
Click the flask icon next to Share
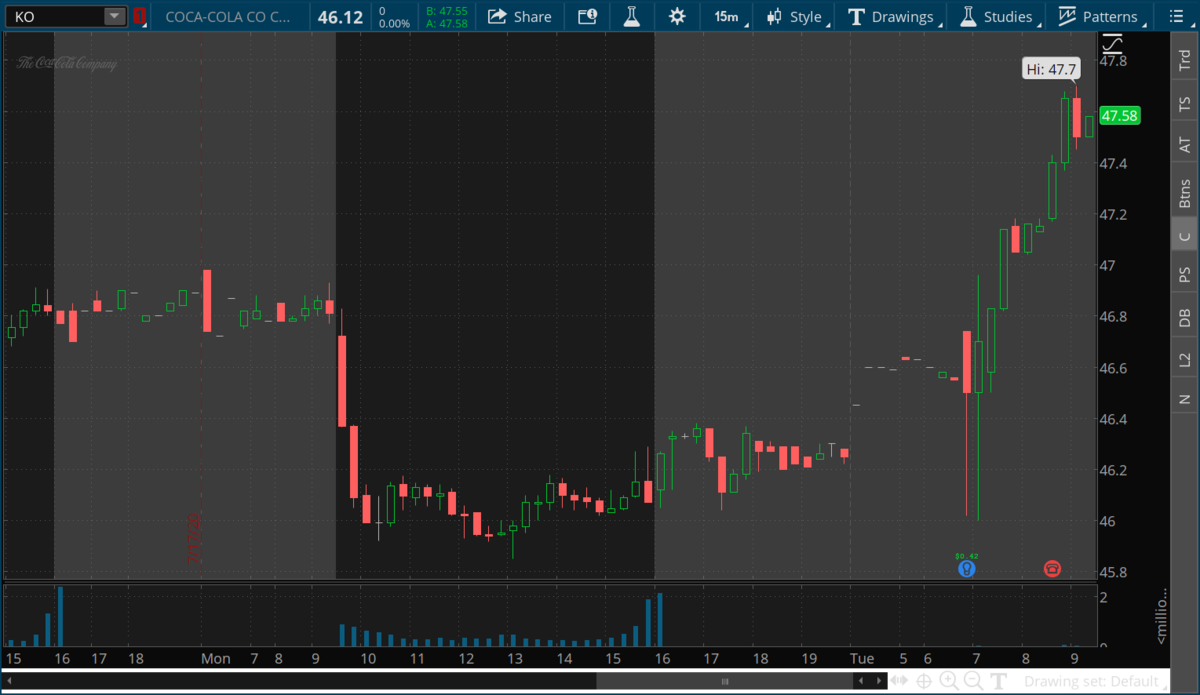coord(631,16)
